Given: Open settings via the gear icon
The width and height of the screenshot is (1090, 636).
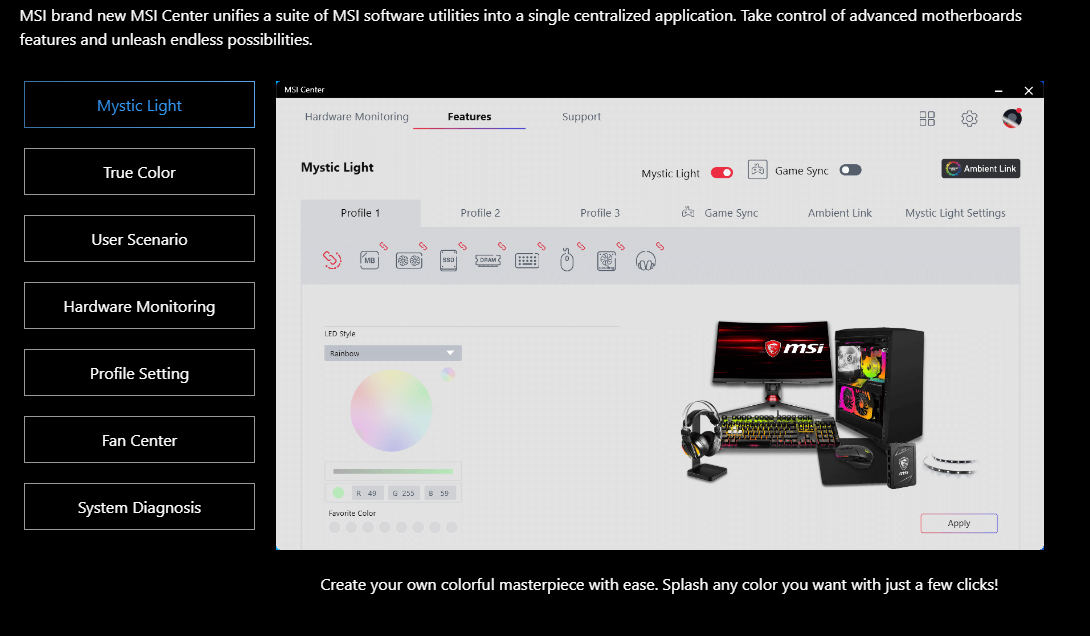Looking at the screenshot, I should [x=969, y=119].
